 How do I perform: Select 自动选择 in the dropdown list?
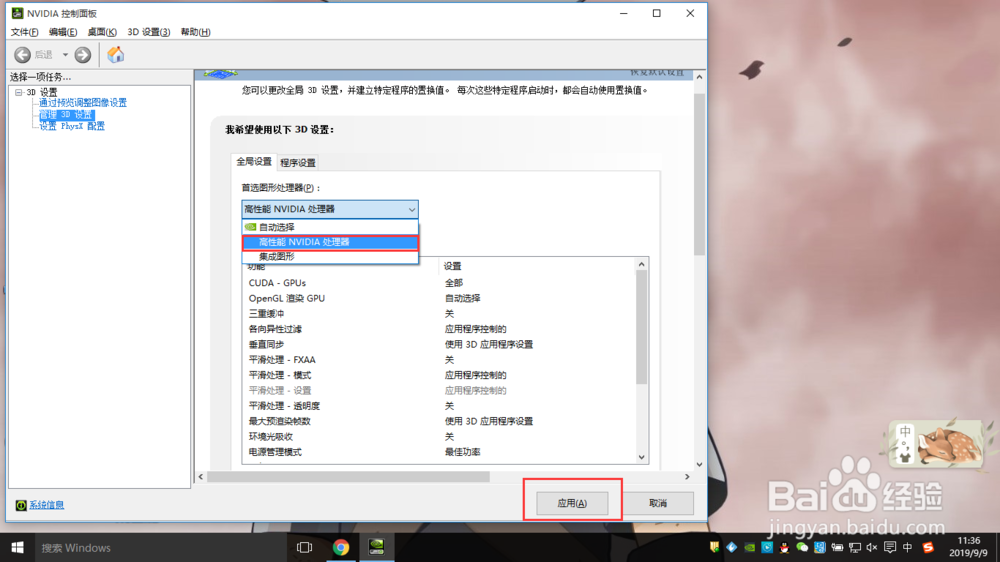coord(330,227)
